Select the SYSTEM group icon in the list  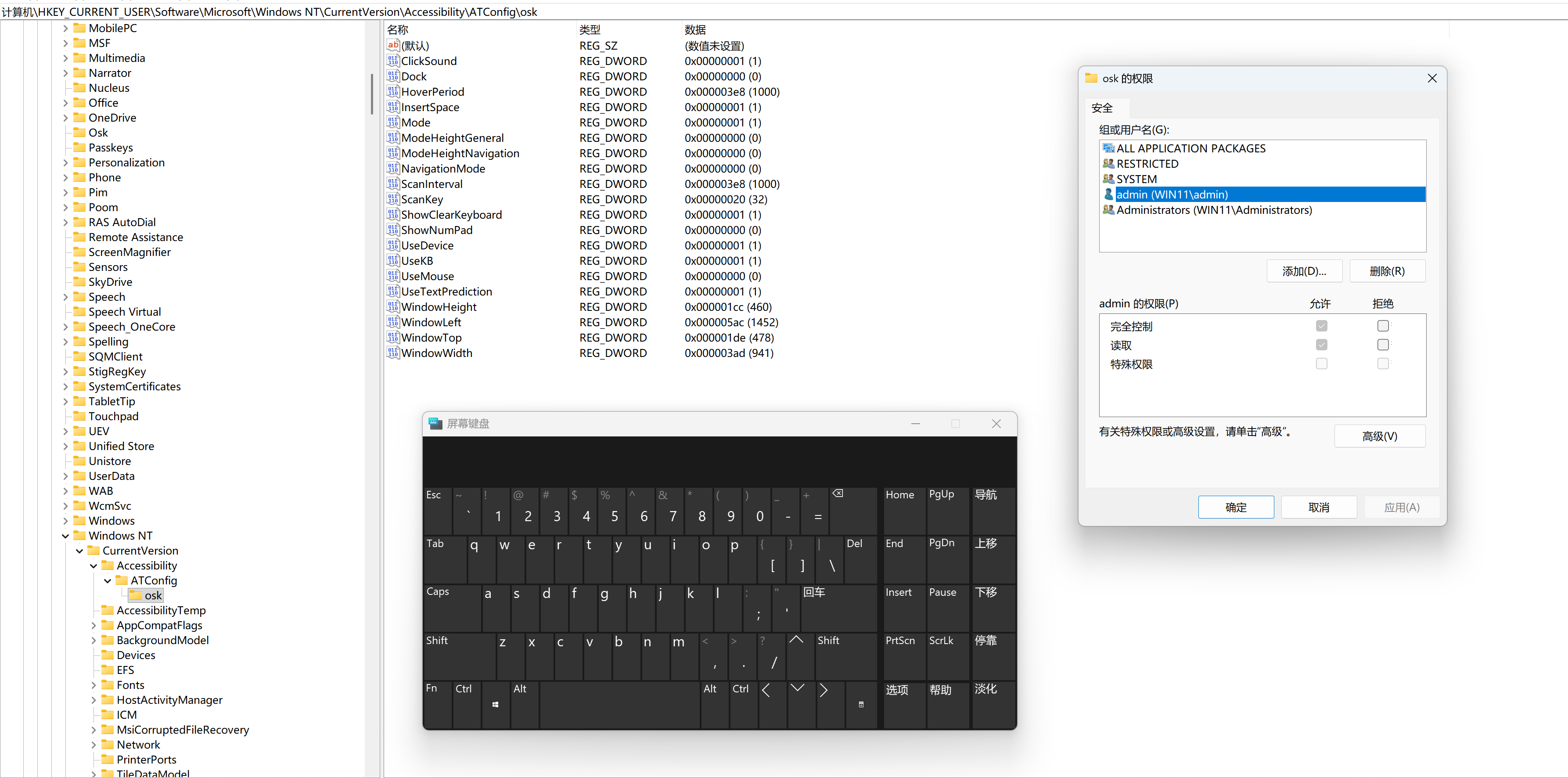[x=1108, y=179]
